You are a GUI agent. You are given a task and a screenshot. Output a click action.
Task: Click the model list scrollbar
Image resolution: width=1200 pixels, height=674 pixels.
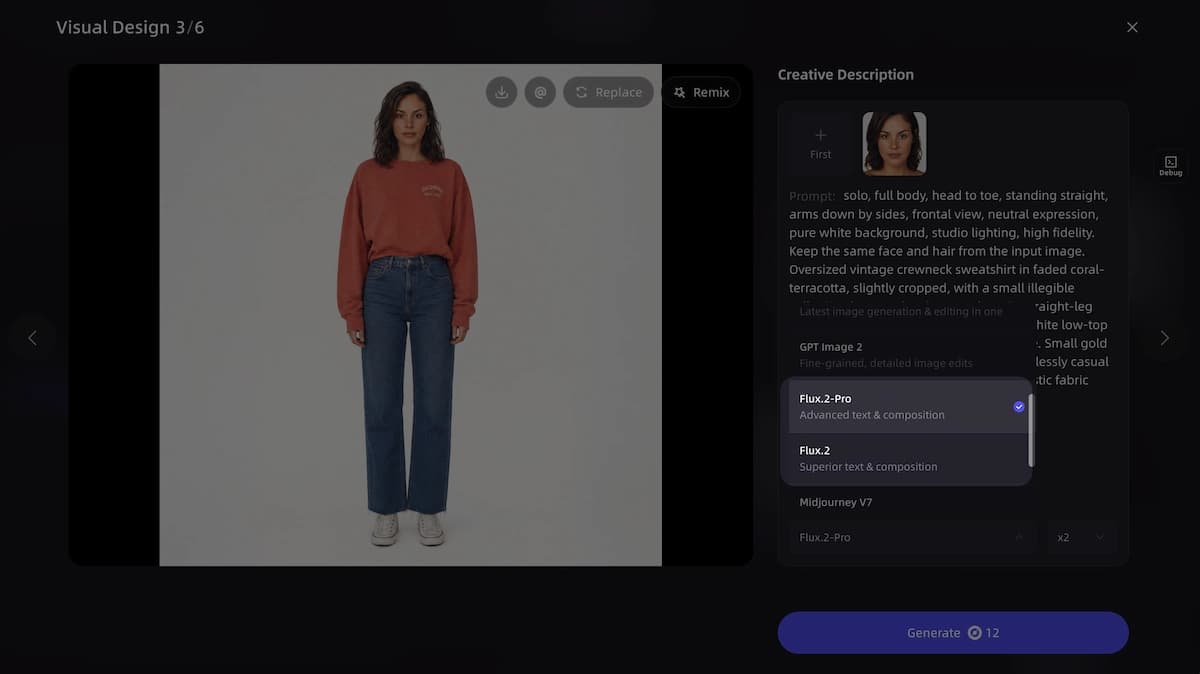[1031, 430]
